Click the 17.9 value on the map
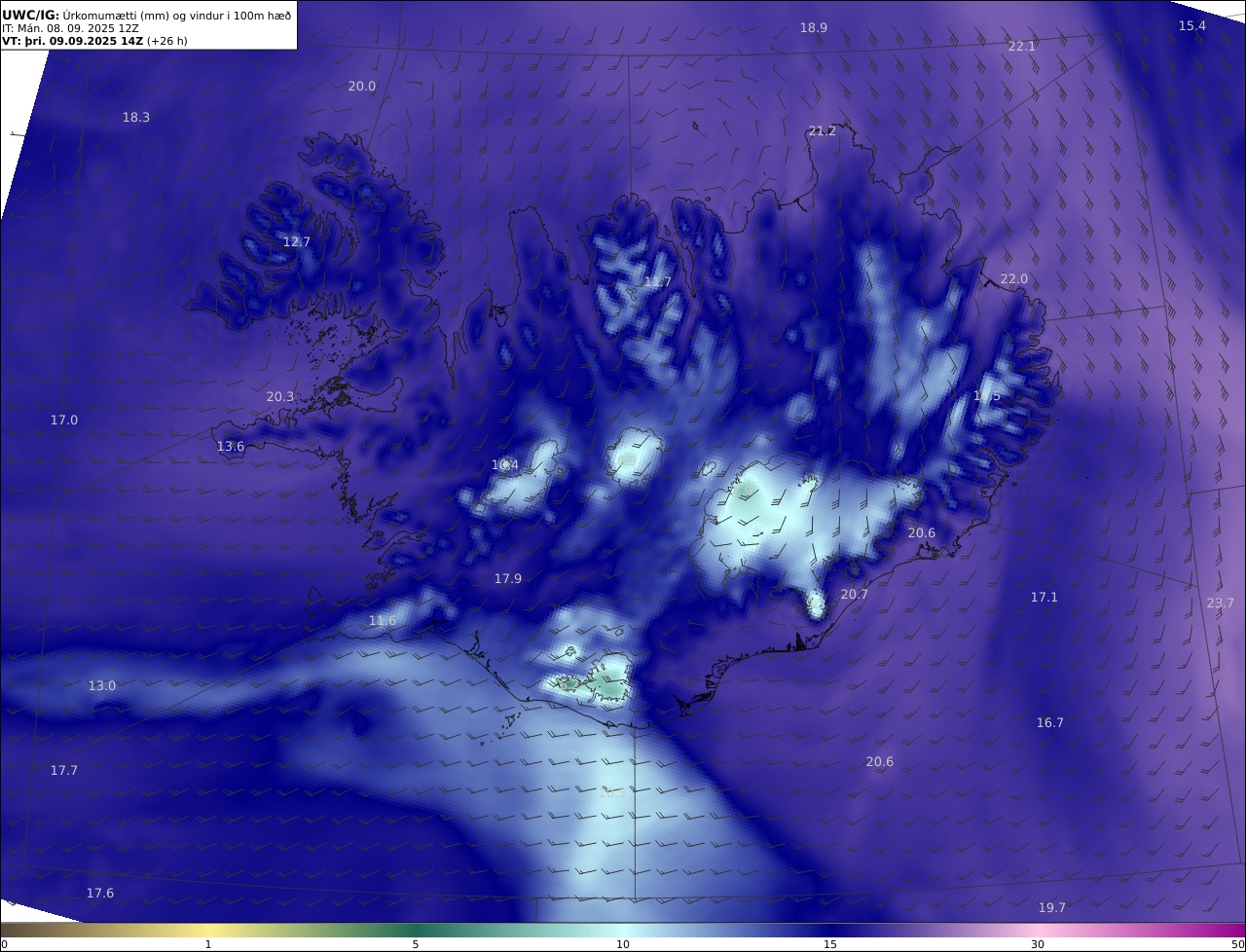Viewport: 1246px width, 952px height. point(508,578)
